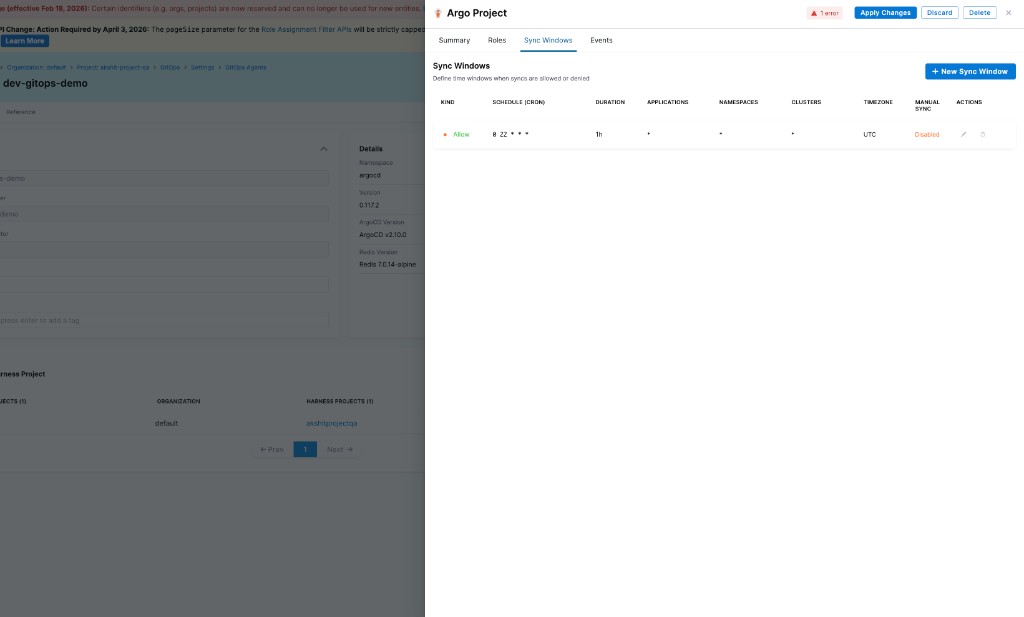Viewport: 1024px width, 617px height.
Task: Click the 1h duration value
Action: [599, 134]
